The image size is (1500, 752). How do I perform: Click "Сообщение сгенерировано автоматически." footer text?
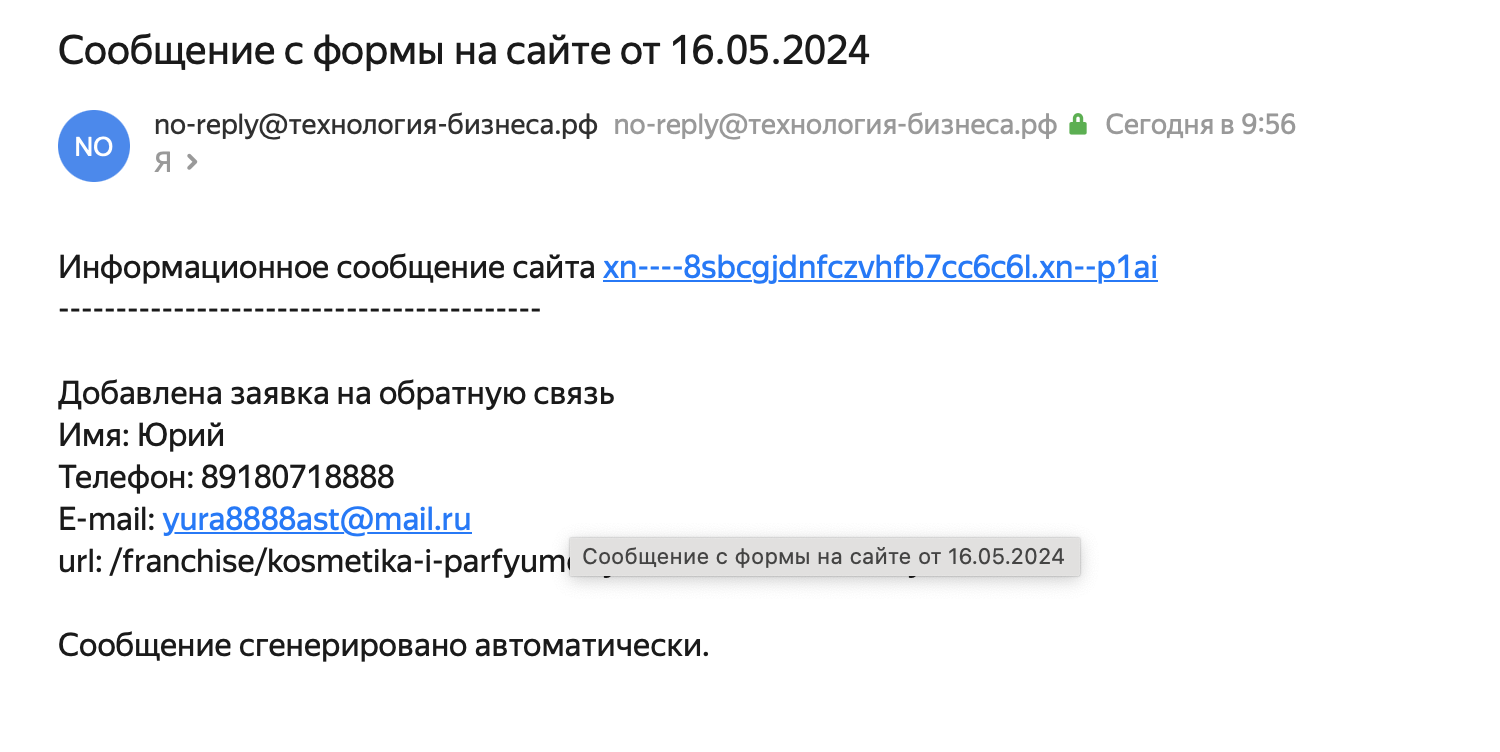[x=383, y=645]
